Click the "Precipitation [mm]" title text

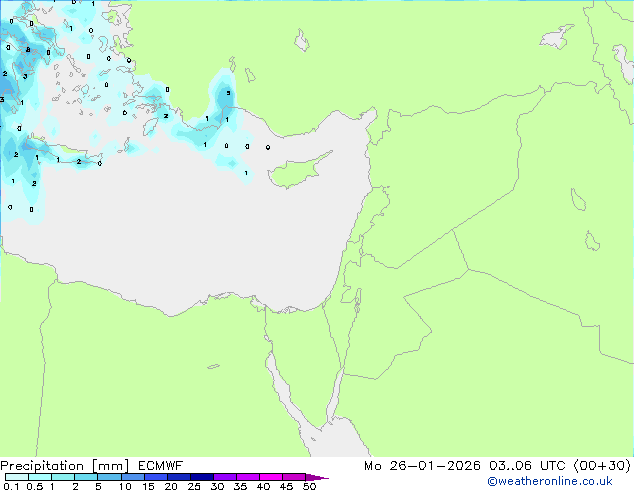(65, 466)
